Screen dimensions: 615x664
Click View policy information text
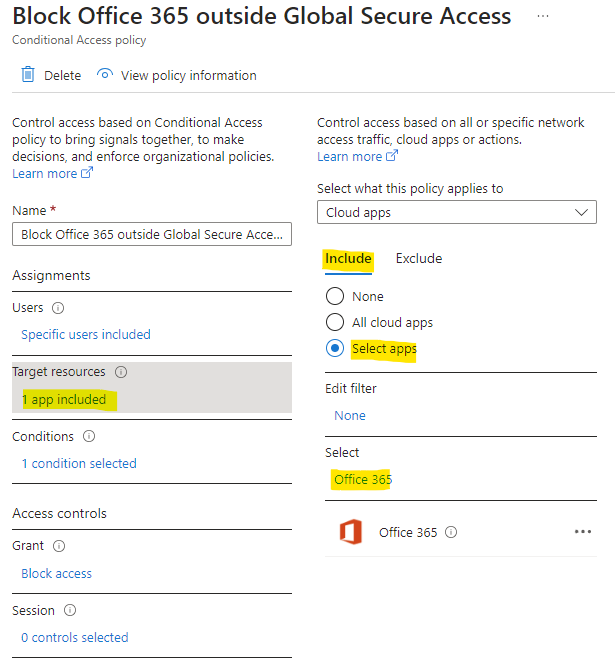(x=188, y=75)
